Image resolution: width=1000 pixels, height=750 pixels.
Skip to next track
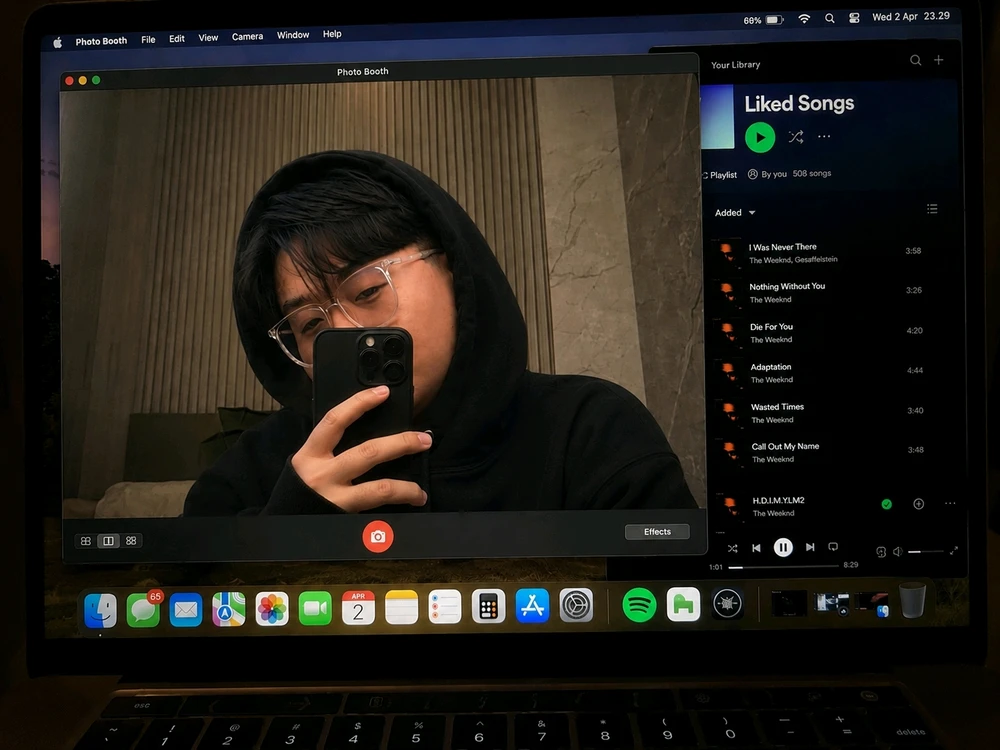pyautogui.click(x=810, y=547)
